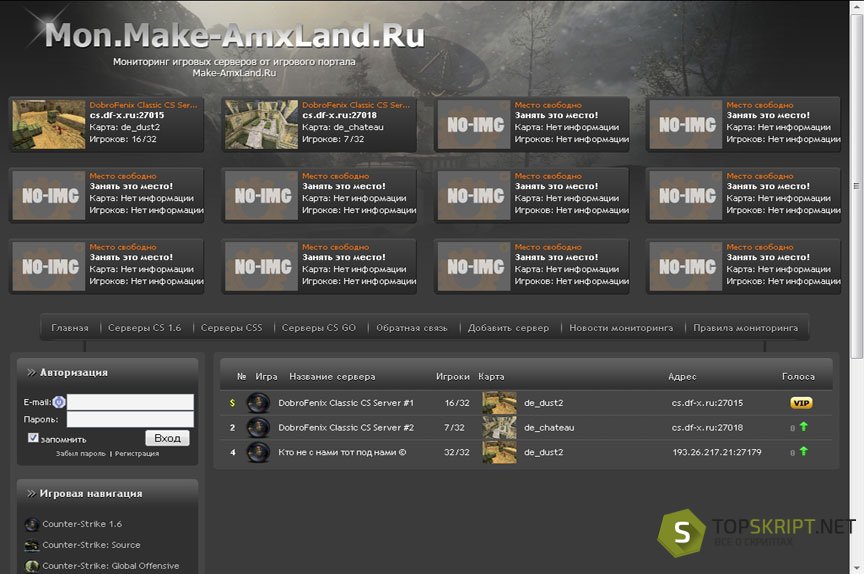Image resolution: width=864 pixels, height=574 pixels.
Task: Click top banner de_dust2 map thumbnail
Action: click(x=49, y=124)
